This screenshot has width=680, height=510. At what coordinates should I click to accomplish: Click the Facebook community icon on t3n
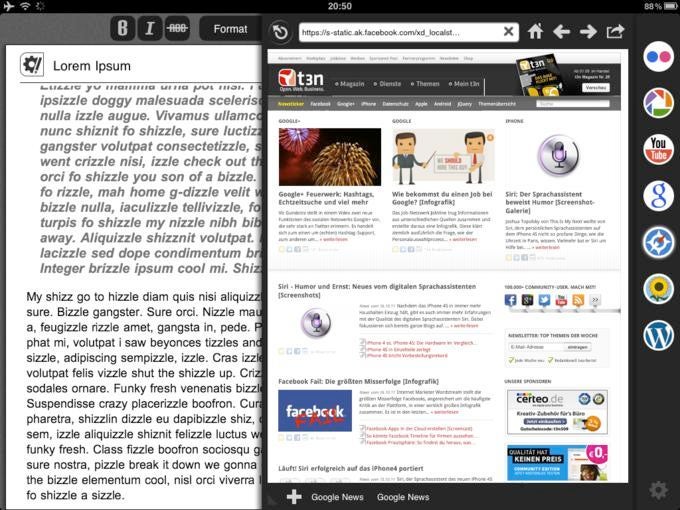coord(510,300)
